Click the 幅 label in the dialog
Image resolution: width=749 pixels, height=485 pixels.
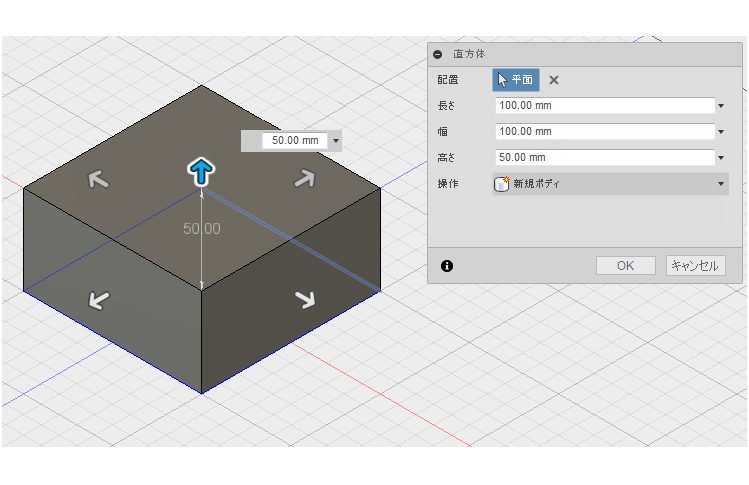click(x=443, y=131)
